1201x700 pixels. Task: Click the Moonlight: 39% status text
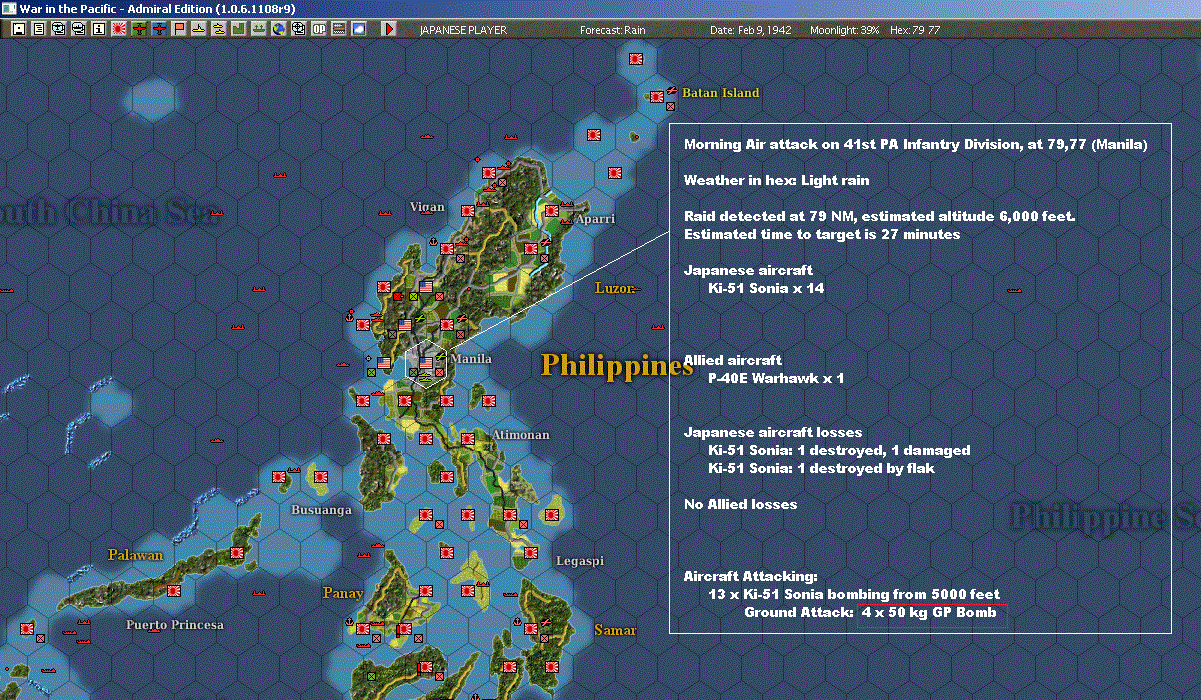[x=845, y=30]
